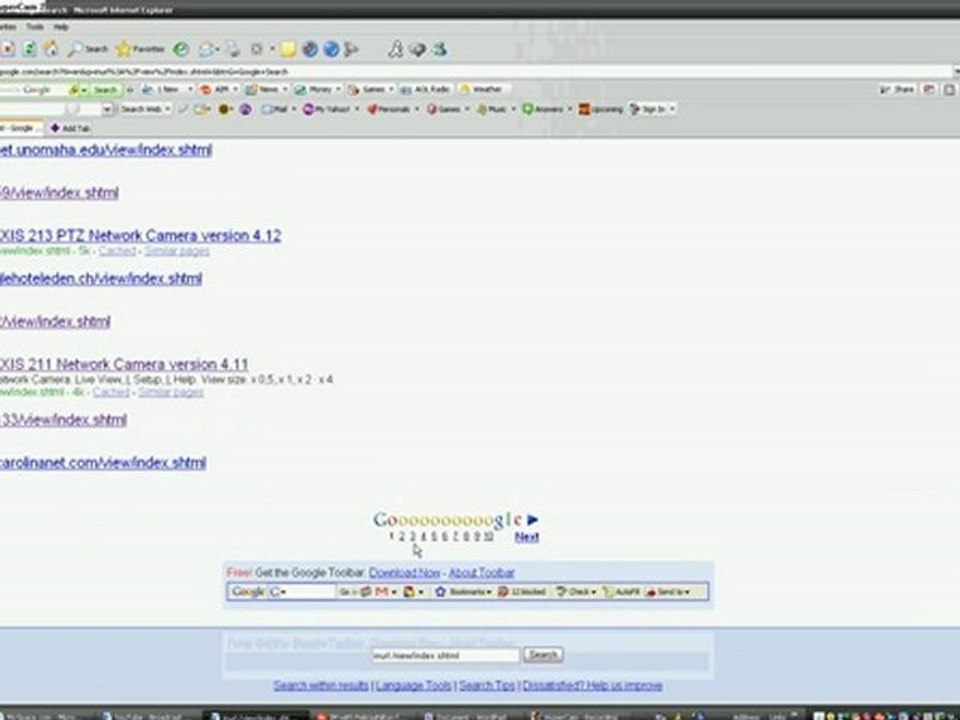Viewport: 960px width, 720px height.
Task: Click the AIM button on AOL toolbar
Action: [215, 89]
